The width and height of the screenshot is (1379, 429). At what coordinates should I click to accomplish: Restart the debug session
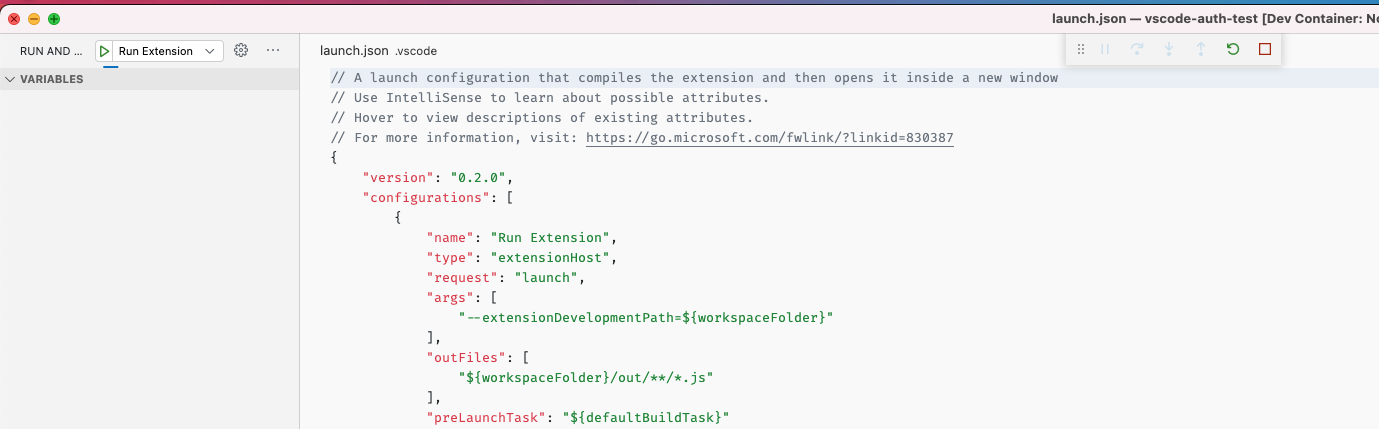point(1233,49)
